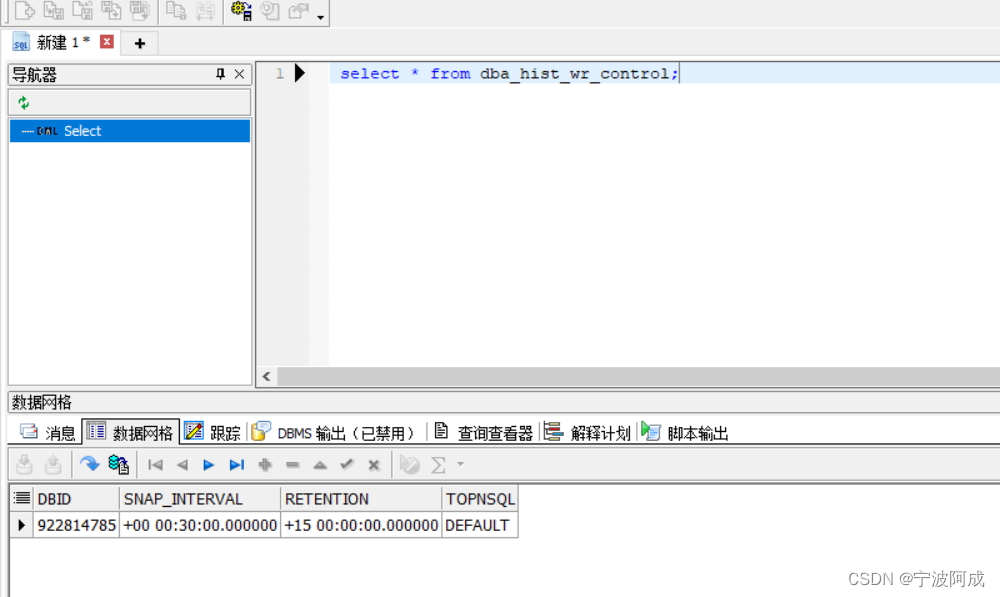The height and width of the screenshot is (597, 1000).
Task: Refresh the data grid query results
Action: [89, 464]
